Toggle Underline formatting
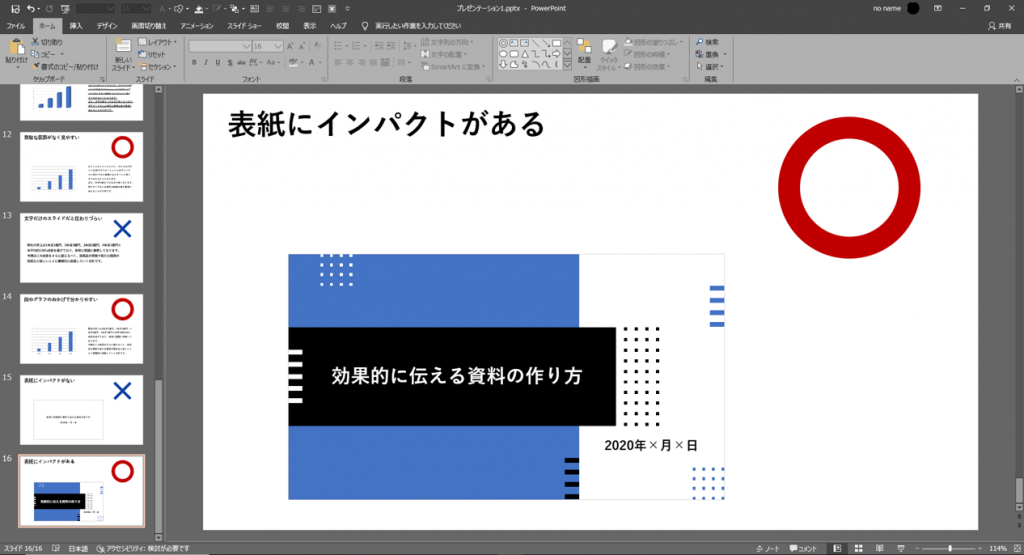1024x555 pixels. (x=217, y=63)
